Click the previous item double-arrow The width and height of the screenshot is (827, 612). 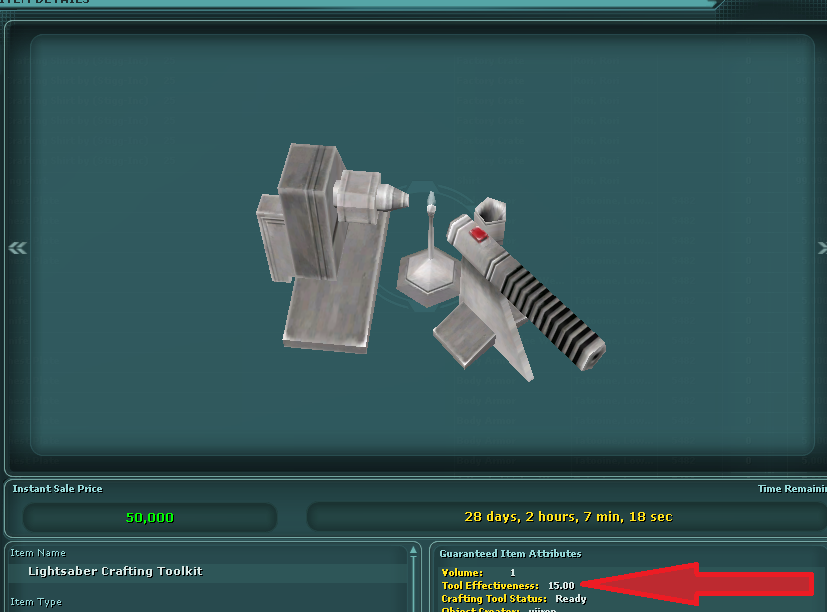[x=17, y=248]
